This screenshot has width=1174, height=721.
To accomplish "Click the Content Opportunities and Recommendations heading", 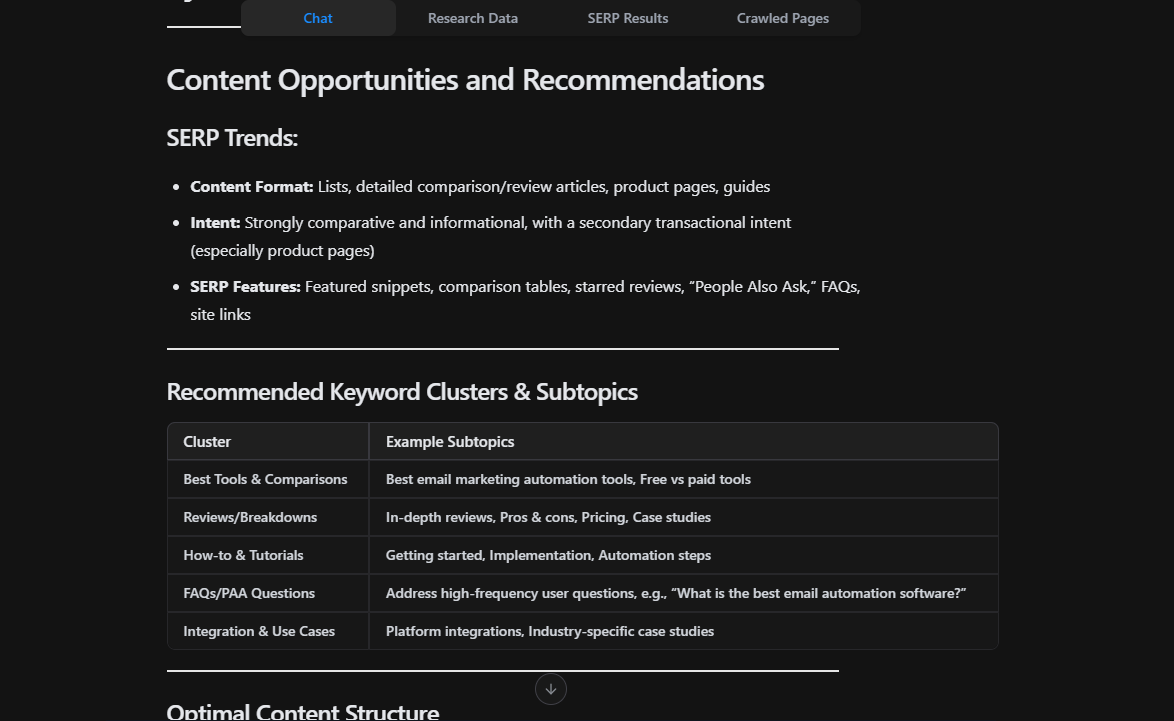I will pos(465,80).
